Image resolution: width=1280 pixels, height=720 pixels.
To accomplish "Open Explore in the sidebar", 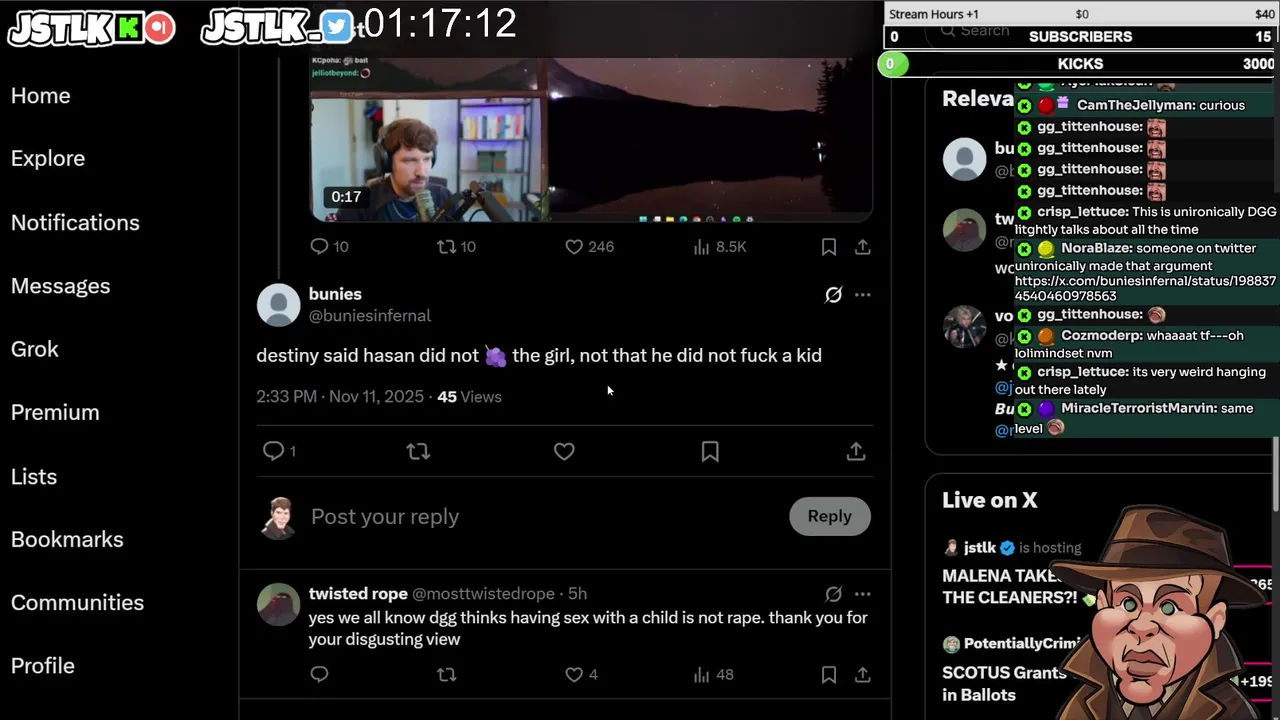I will [48, 159].
